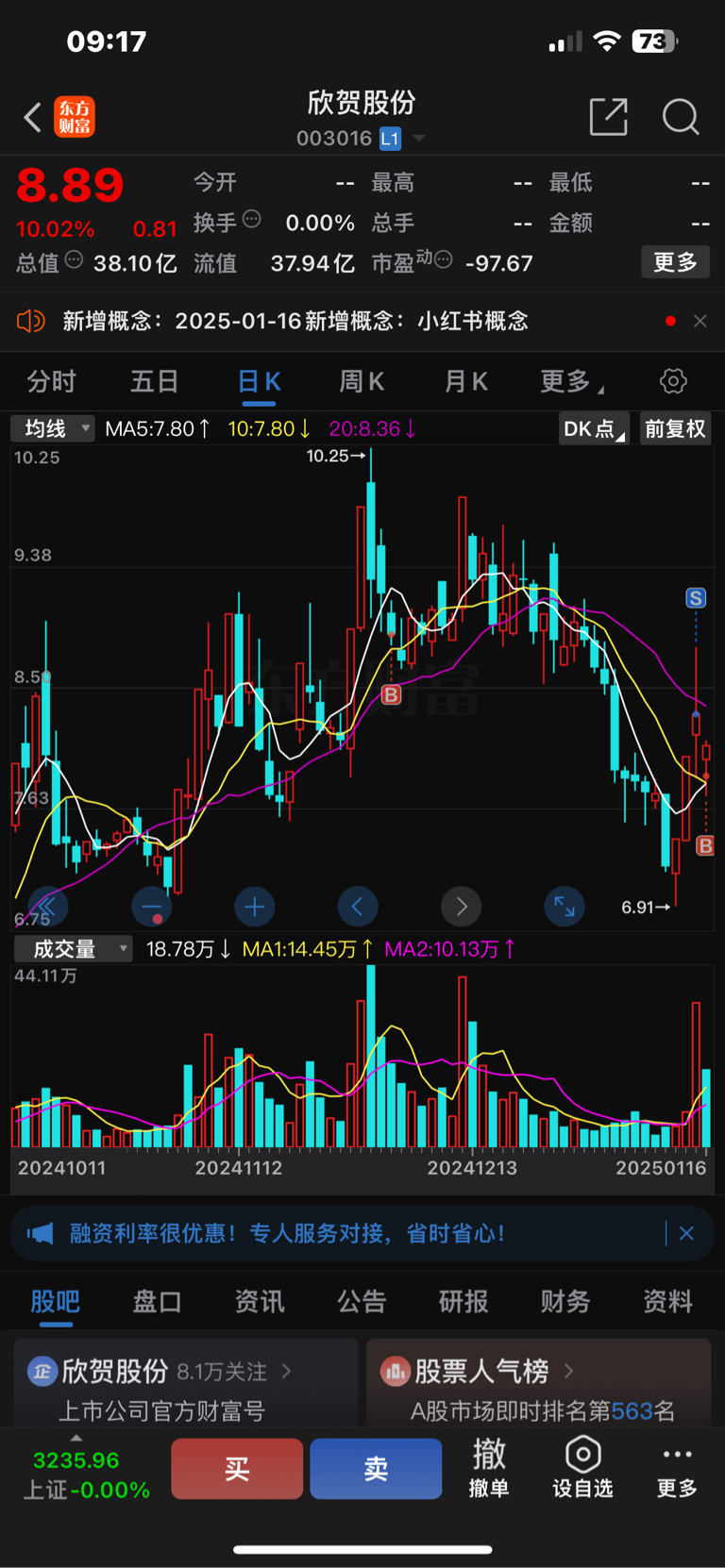Tap the 10.25 high price label
This screenshot has width=725, height=1568.
pyautogui.click(x=336, y=456)
